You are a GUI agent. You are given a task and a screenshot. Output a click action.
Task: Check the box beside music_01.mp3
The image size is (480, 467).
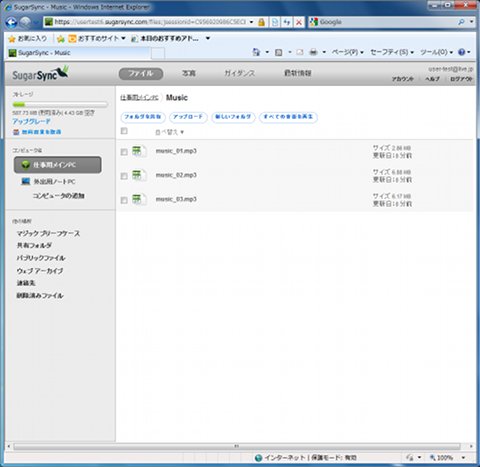124,152
